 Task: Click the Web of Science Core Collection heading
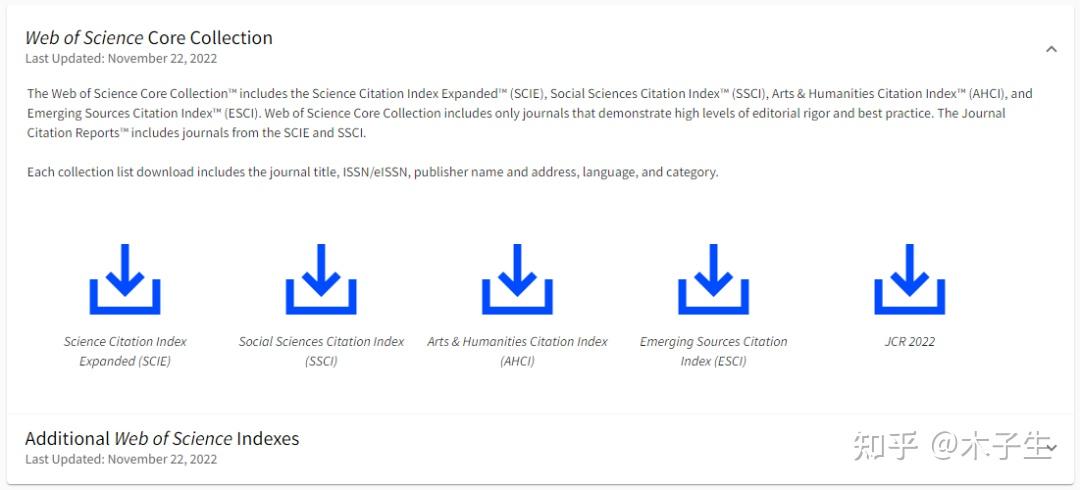click(x=149, y=38)
